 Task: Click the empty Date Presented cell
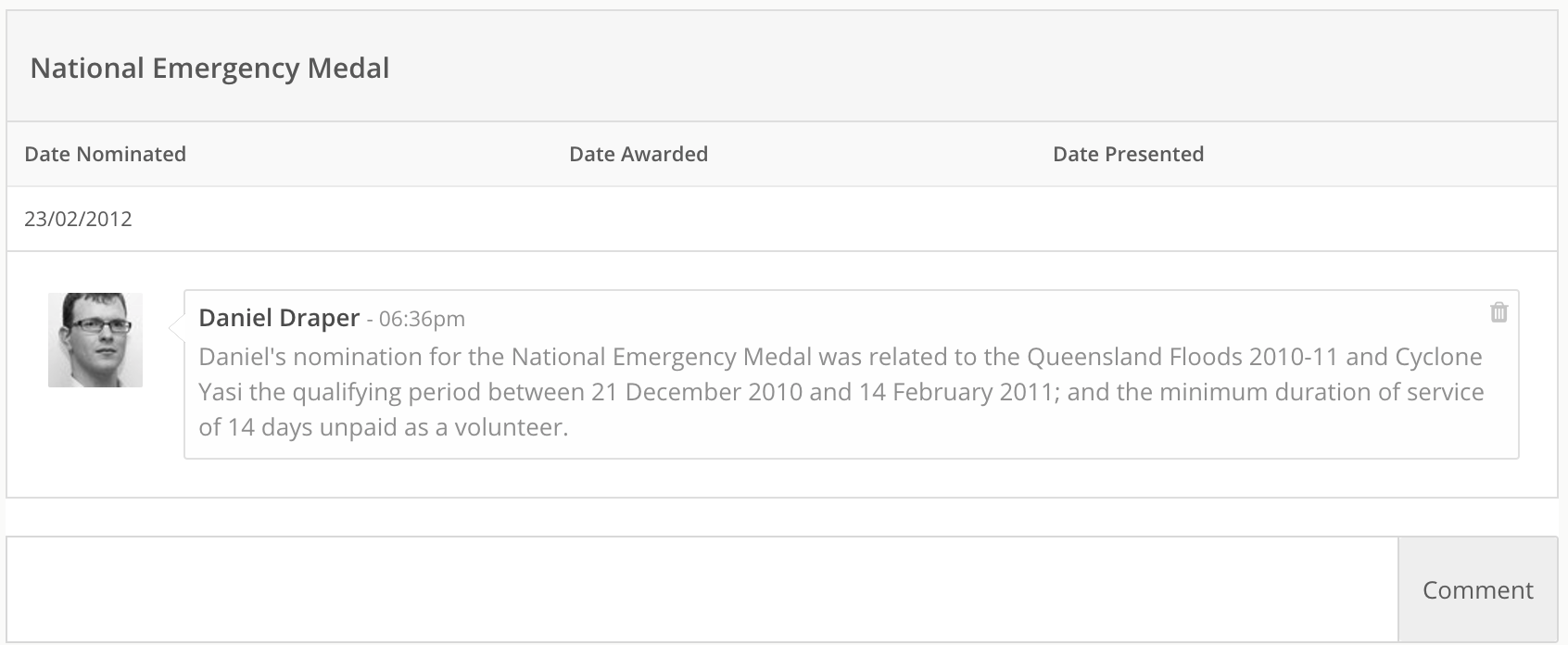1299,219
